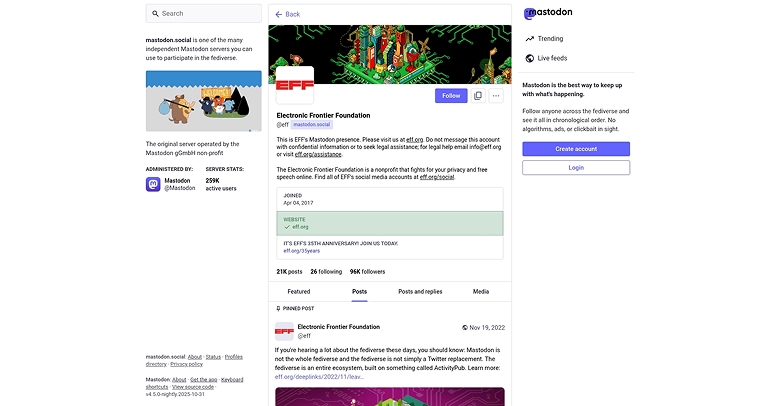Open the three-dot profile options menu
780x406 pixels.
496,96
